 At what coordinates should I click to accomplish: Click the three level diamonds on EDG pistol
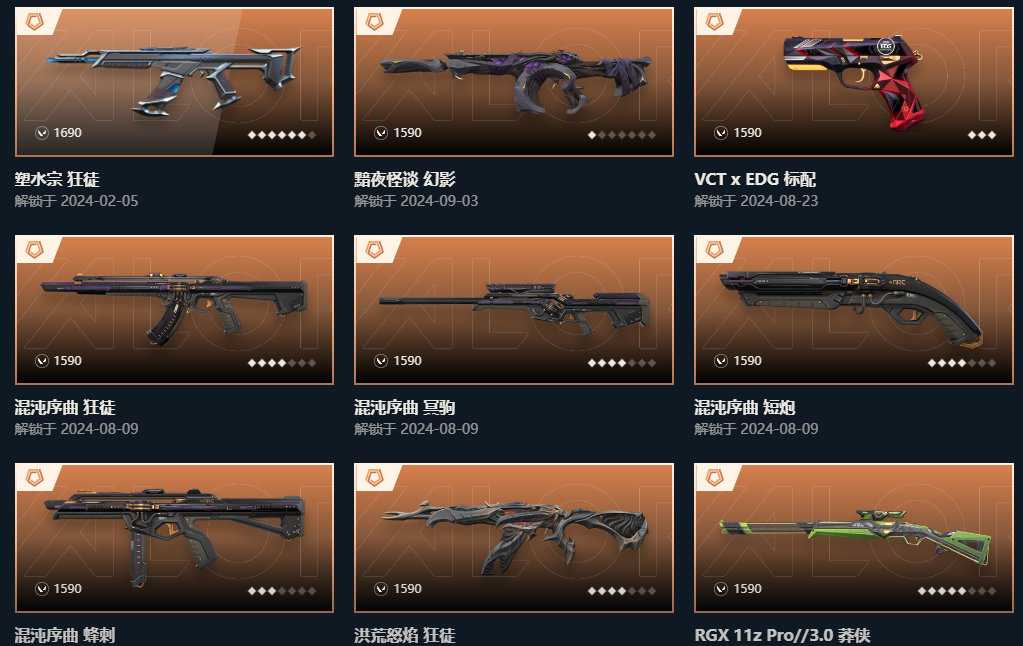tap(982, 135)
